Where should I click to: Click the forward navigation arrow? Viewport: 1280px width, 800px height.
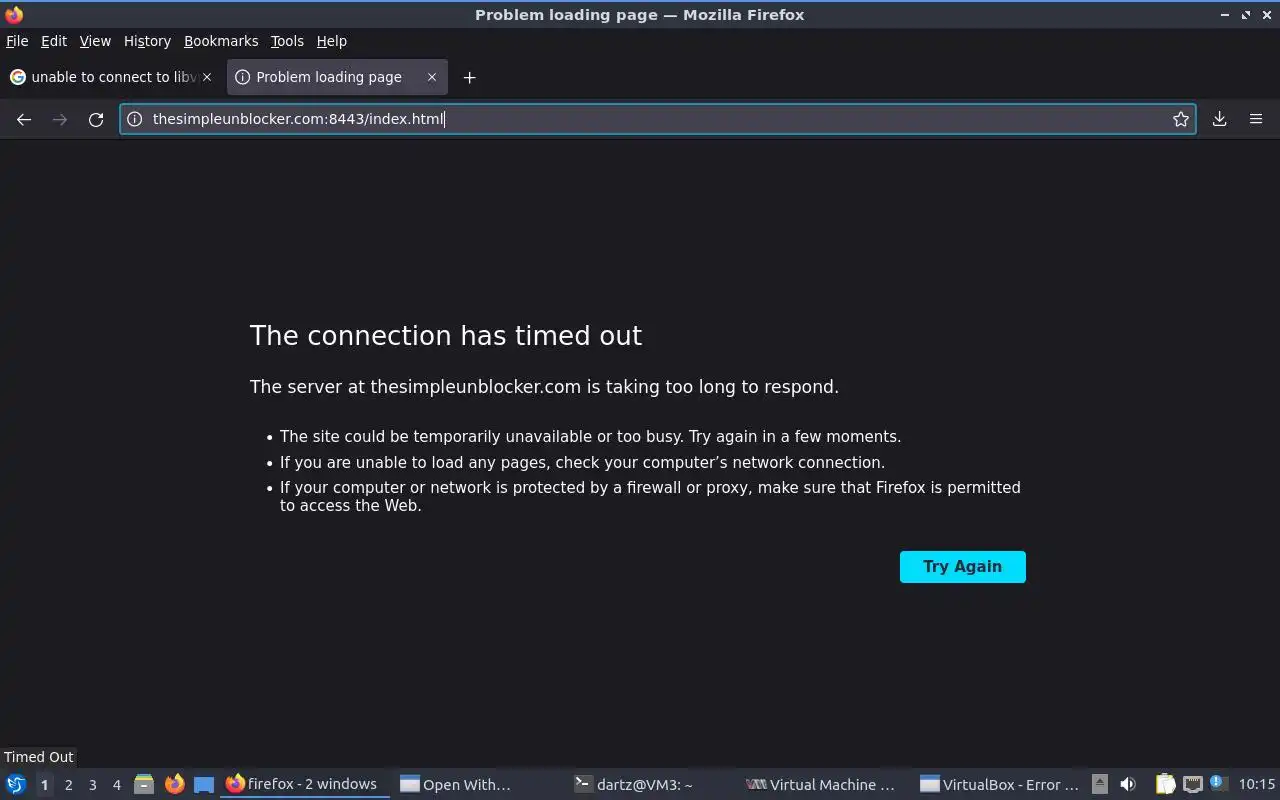pyautogui.click(x=60, y=119)
